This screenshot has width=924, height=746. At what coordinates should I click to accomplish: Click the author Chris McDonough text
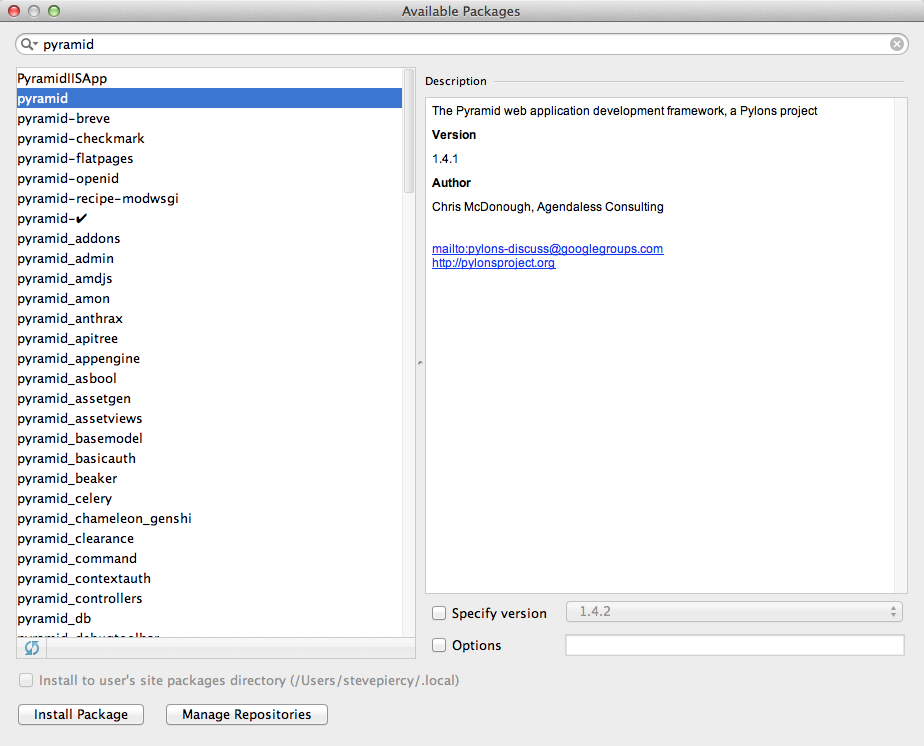tap(547, 207)
